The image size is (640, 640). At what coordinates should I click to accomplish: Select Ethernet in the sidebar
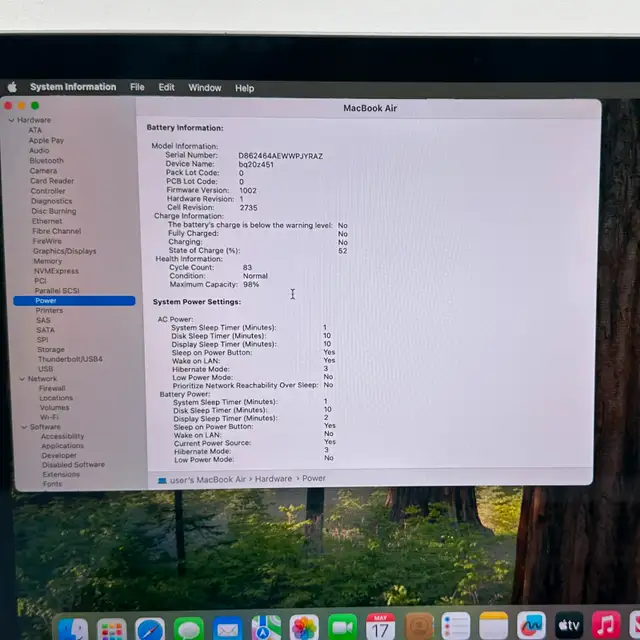coord(47,221)
